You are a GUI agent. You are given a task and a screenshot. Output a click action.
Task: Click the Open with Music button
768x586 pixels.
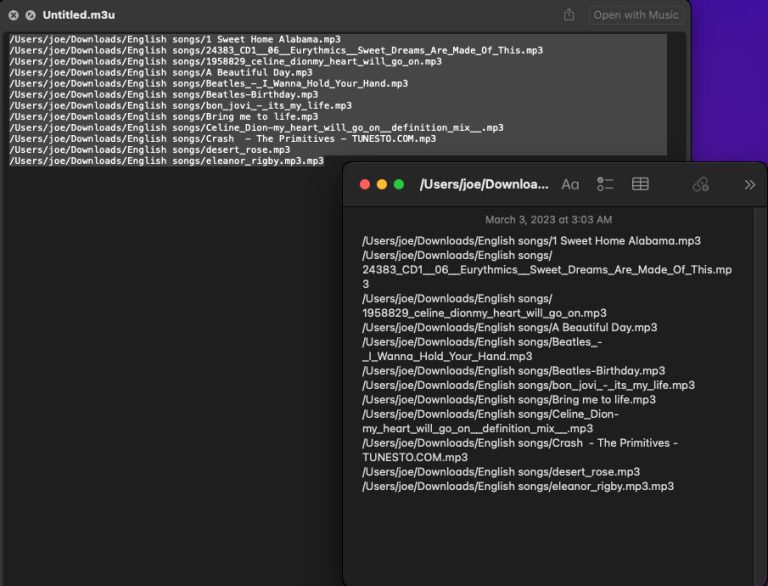tap(635, 15)
